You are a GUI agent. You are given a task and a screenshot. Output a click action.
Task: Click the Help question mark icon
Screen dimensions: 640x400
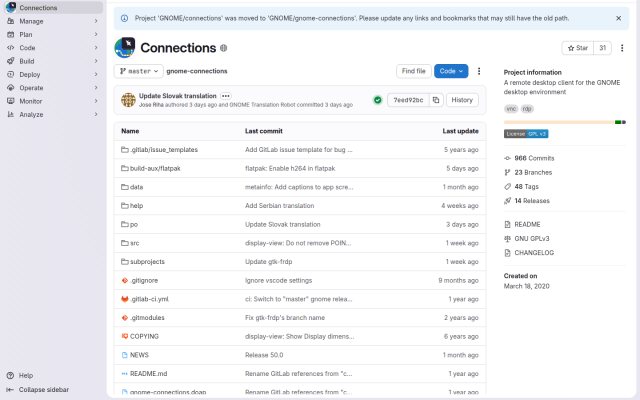pos(11,376)
